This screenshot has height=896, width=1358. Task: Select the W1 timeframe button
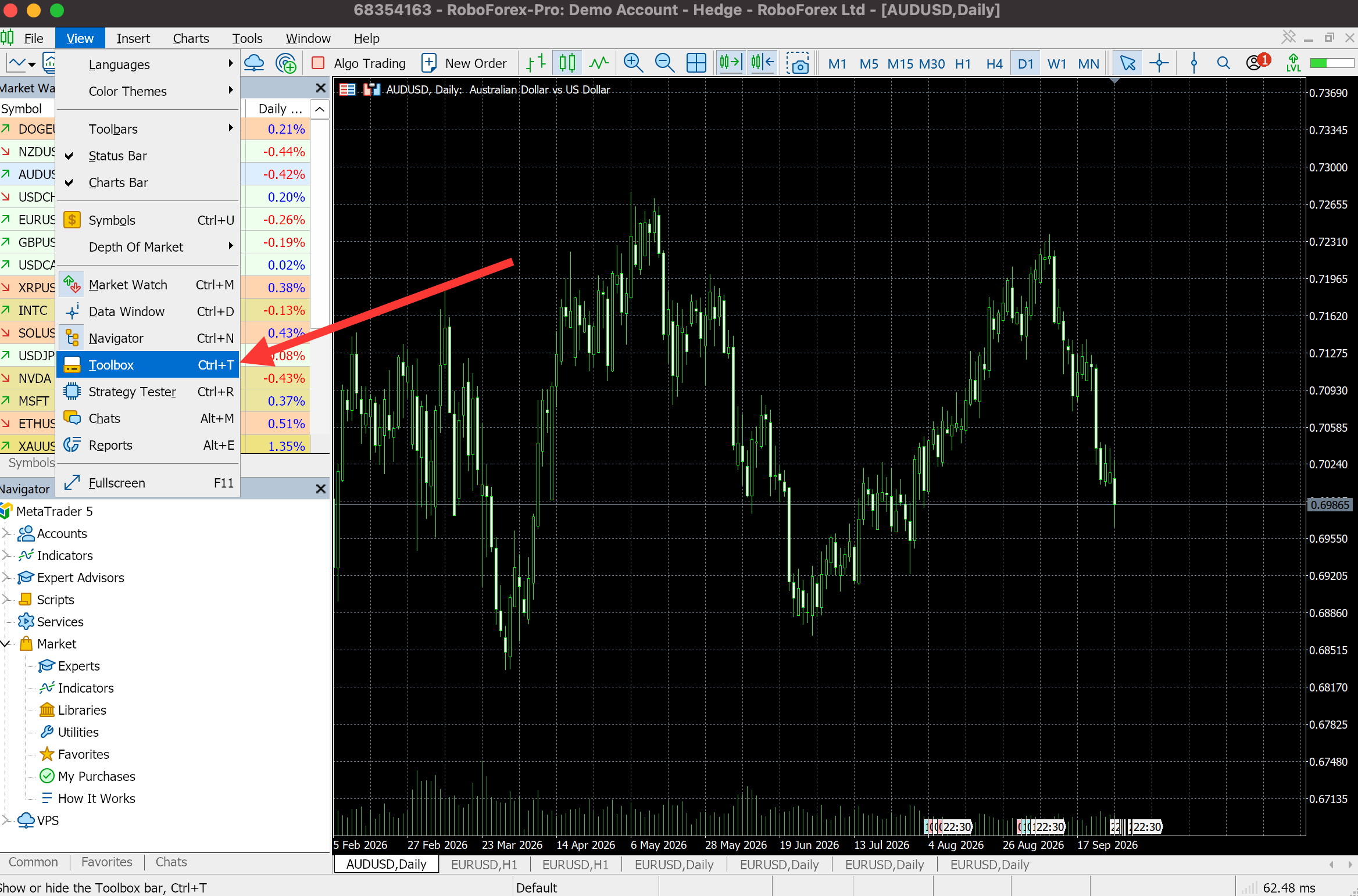point(1057,63)
